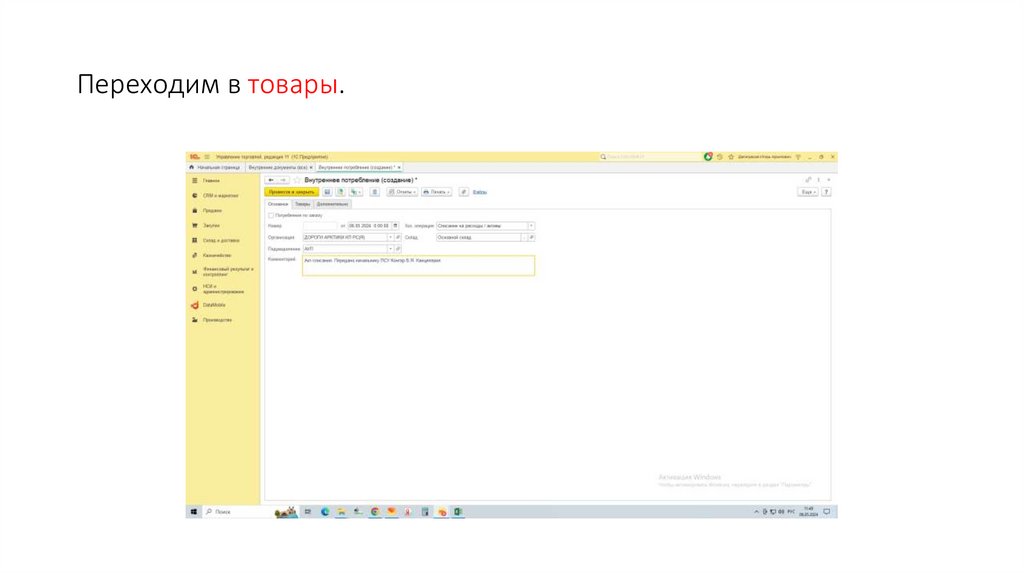1024x574 pixels.
Task: Expand the Склад dropdown arrow
Action: coord(524,238)
